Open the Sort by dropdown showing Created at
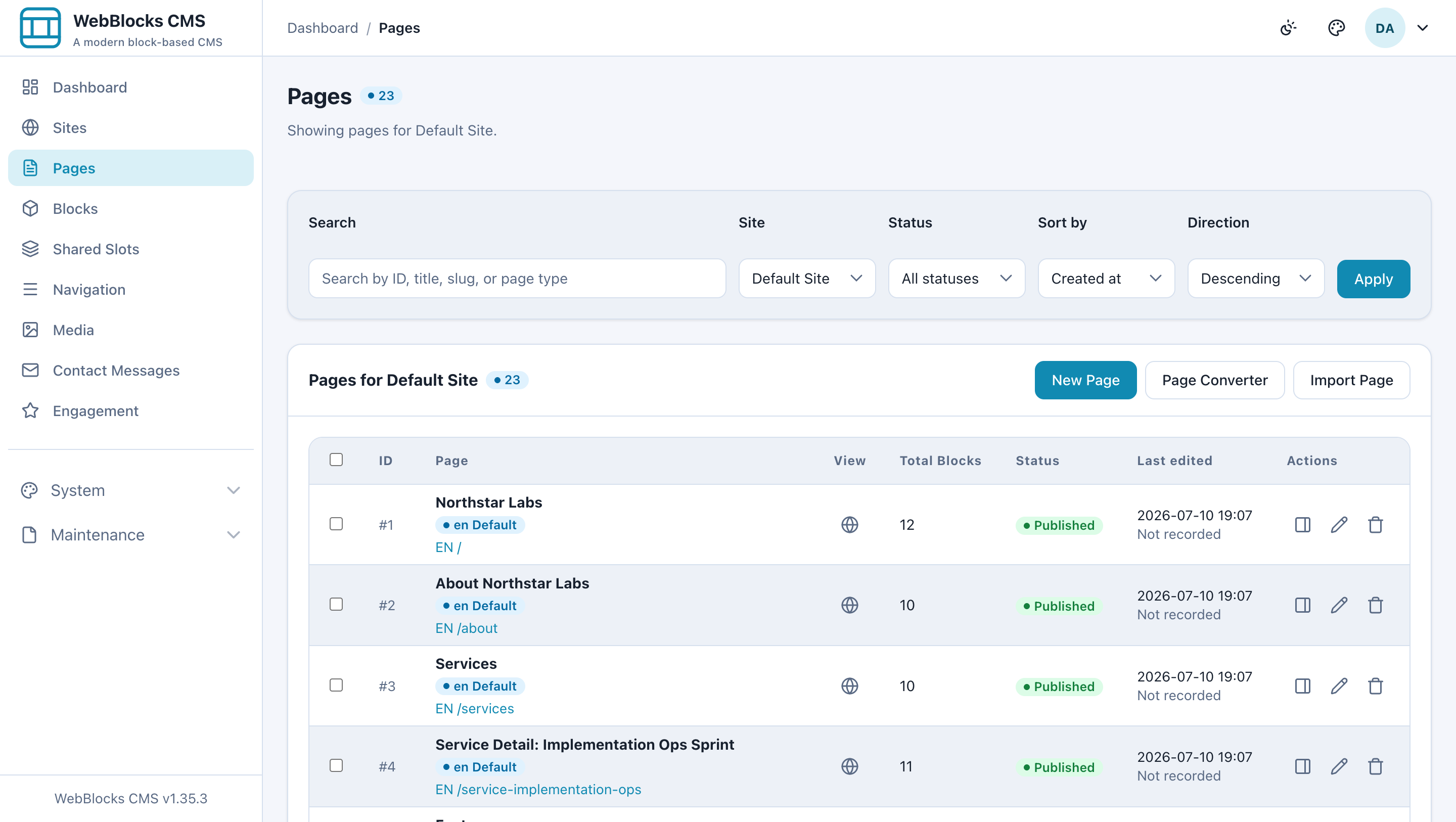 (x=1106, y=278)
